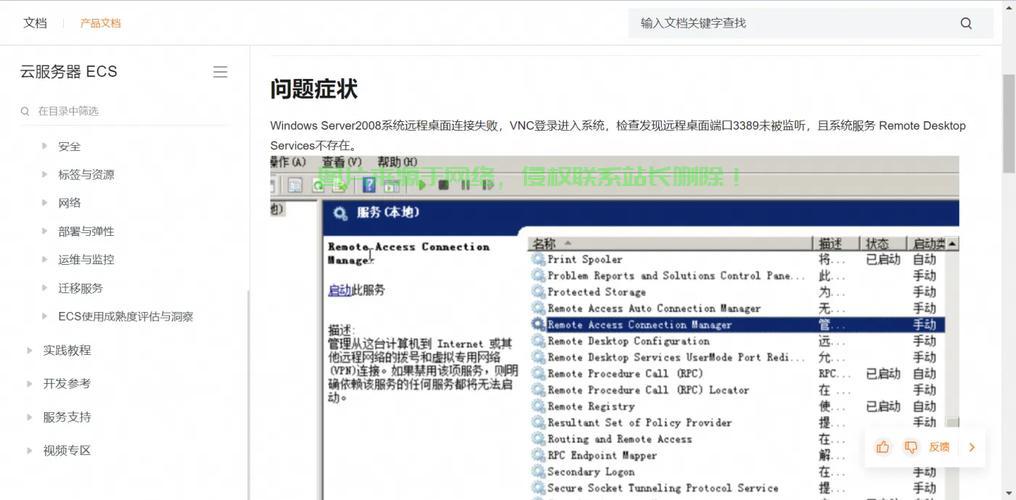Expand the 实践教程 arrow
The image size is (1016, 500).
click(30, 350)
